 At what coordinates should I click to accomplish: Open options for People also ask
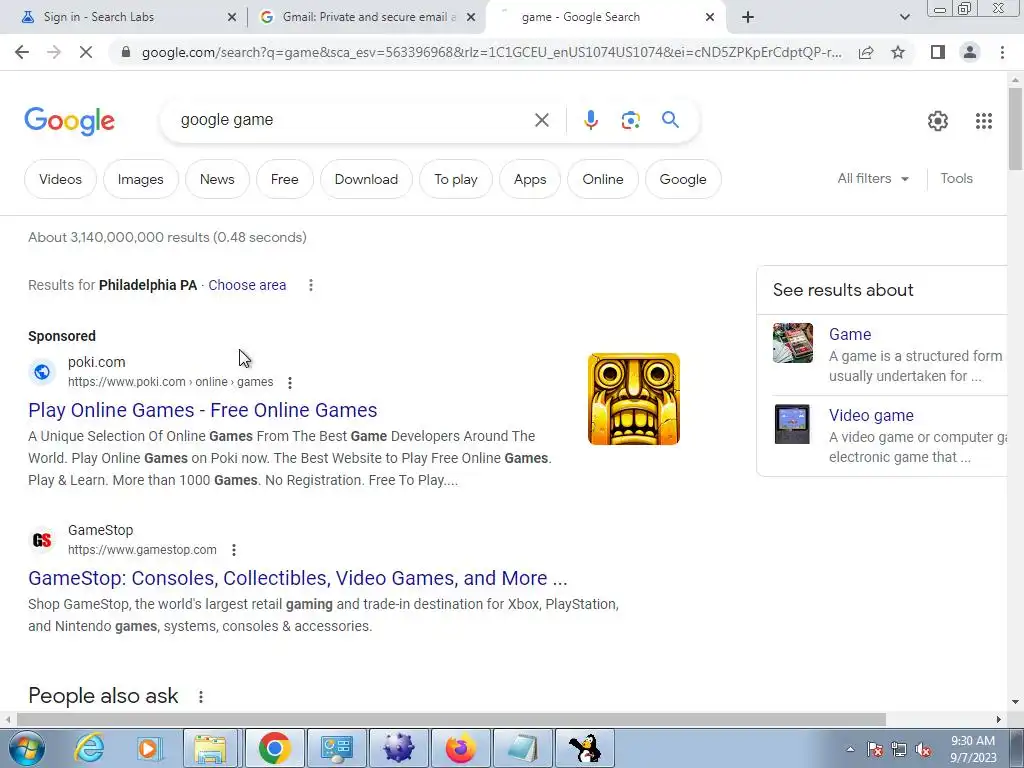(x=201, y=697)
